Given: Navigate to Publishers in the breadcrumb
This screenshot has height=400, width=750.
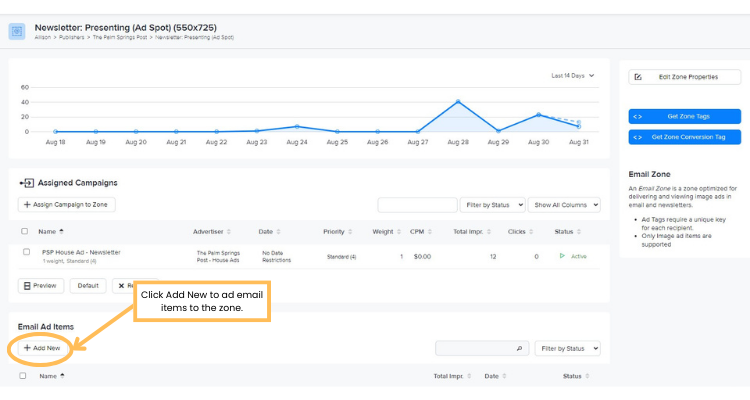Looking at the screenshot, I should [x=71, y=36].
